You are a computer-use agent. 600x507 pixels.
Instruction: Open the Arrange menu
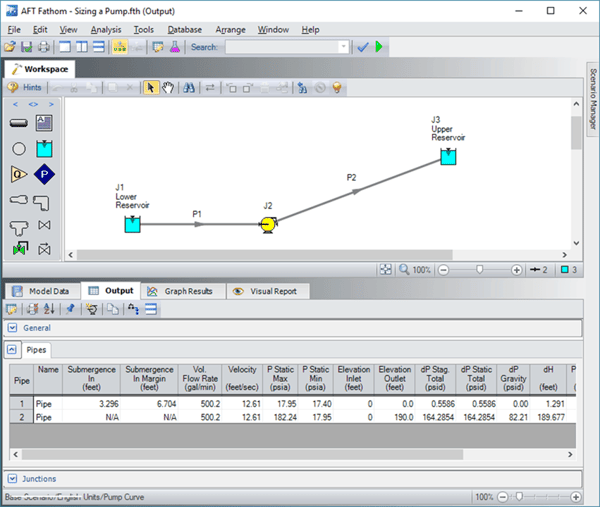click(230, 30)
